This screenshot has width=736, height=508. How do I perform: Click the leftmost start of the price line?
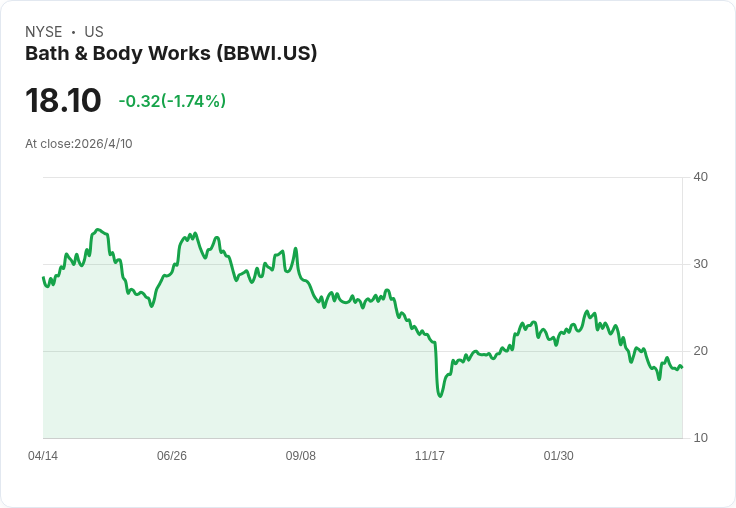tap(43, 277)
